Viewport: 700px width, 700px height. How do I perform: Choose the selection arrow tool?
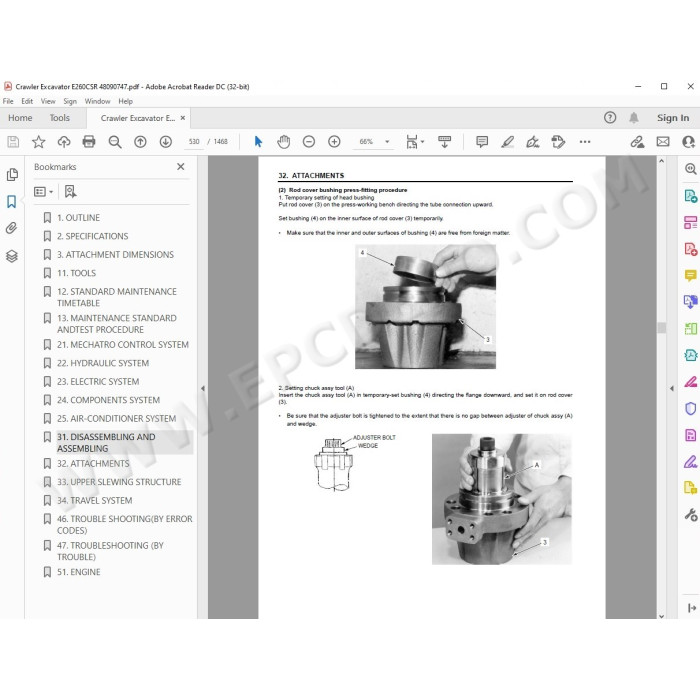258,142
